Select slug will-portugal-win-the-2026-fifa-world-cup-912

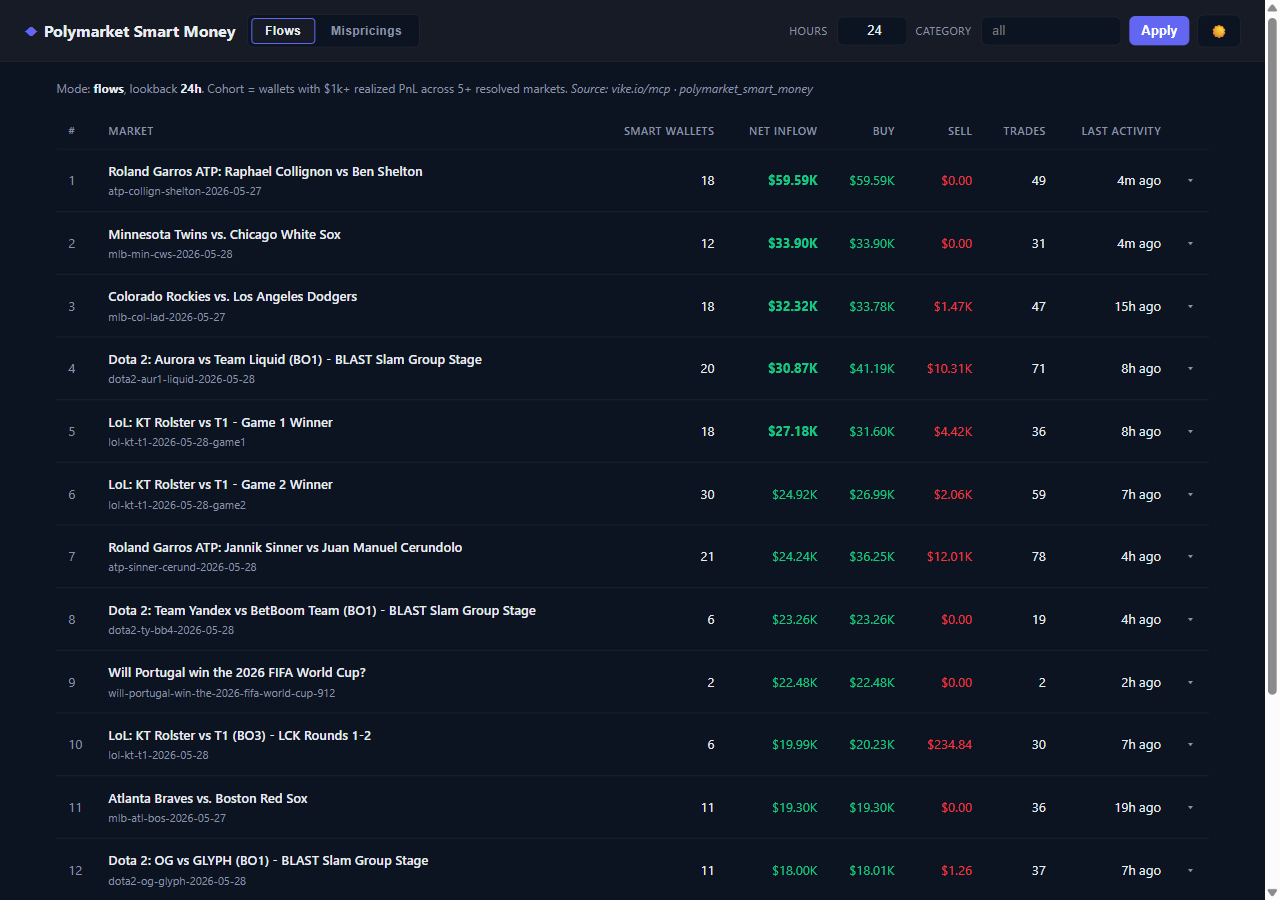point(222,693)
